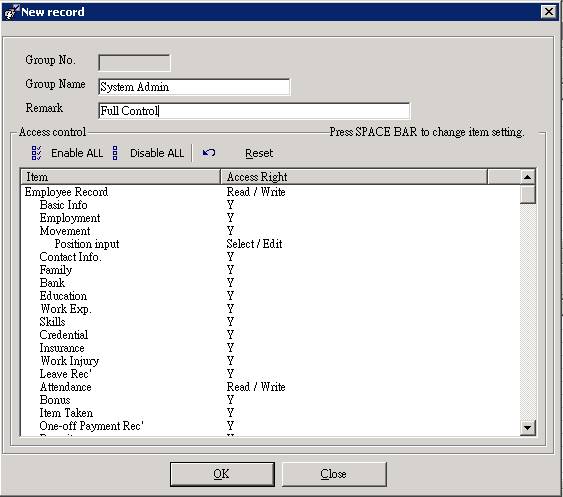The width and height of the screenshot is (563, 497).
Task: Change Position input Select / Edit setting
Action: 254,244
